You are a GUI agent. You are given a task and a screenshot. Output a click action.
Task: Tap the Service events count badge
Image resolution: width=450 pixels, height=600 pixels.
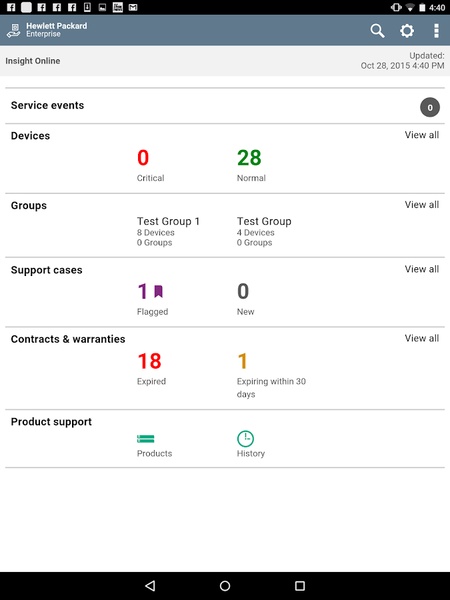click(x=430, y=108)
